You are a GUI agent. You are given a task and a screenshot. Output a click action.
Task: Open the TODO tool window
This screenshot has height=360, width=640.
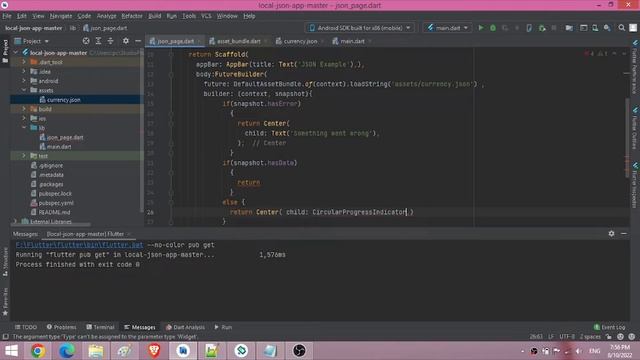pos(26,327)
